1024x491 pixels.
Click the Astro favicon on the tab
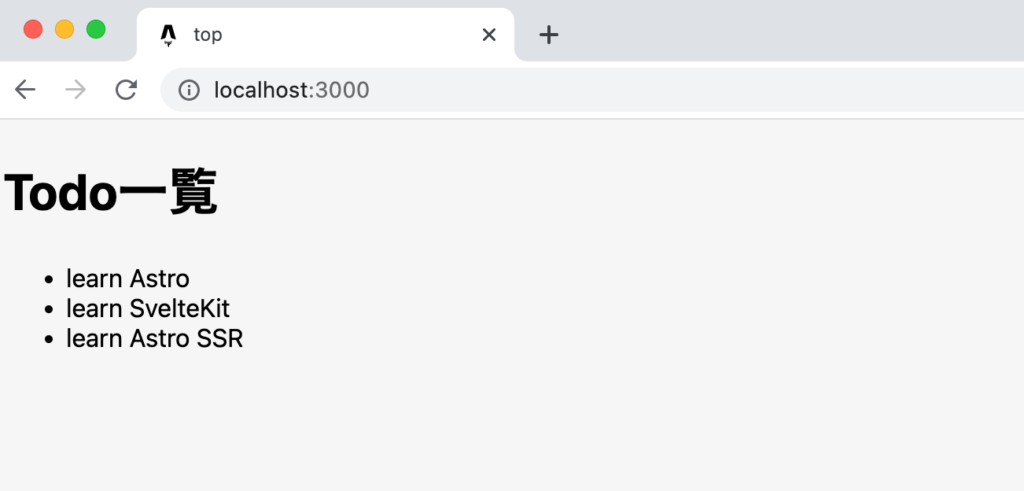pos(168,35)
